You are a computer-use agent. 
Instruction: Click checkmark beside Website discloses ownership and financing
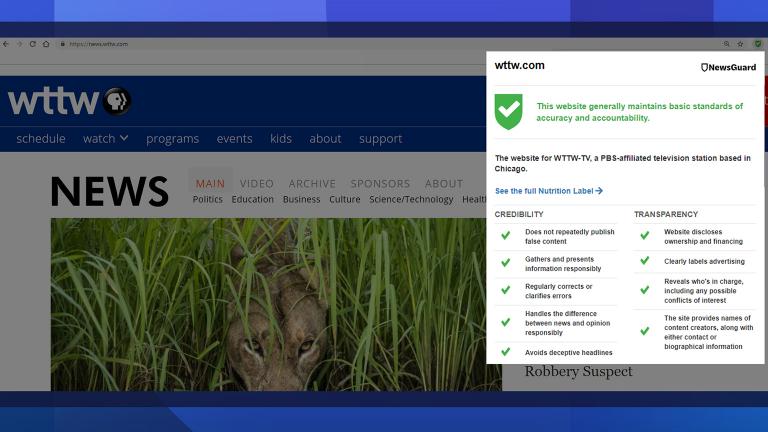coord(645,236)
